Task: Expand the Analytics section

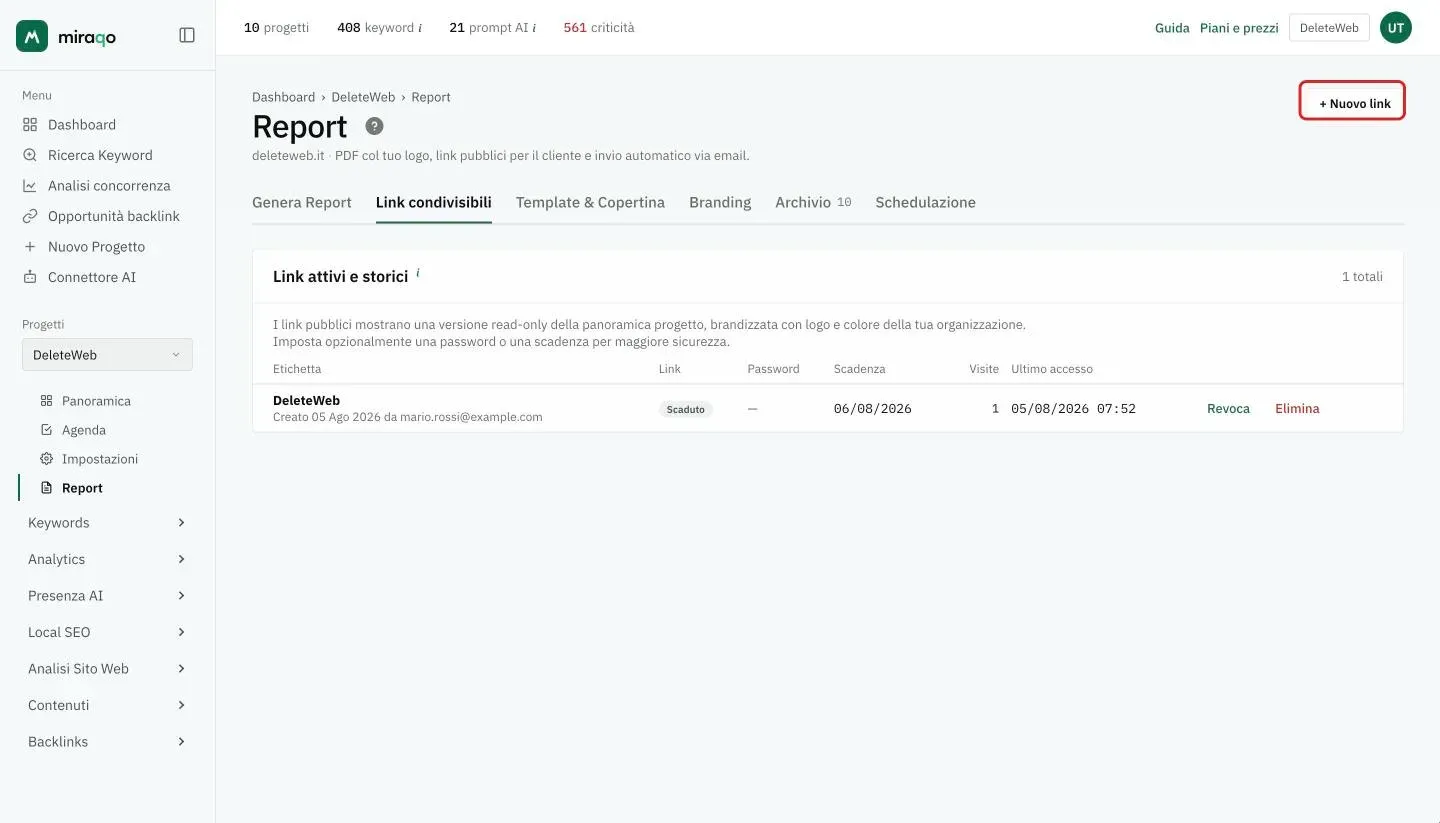Action: click(x=107, y=559)
